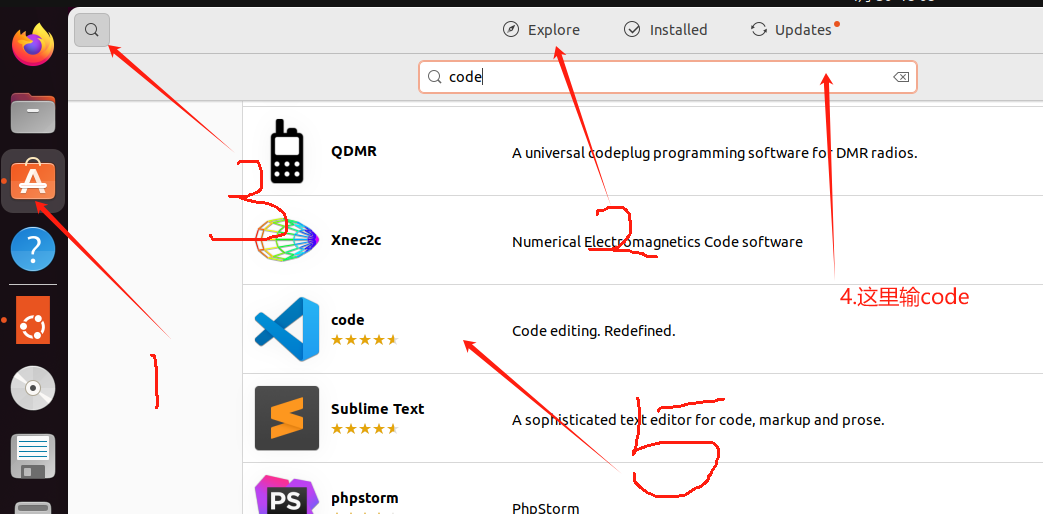Viewport: 1043px width, 514px height.
Task: Click the Xnec2c colorful mesh icon
Action: point(287,240)
